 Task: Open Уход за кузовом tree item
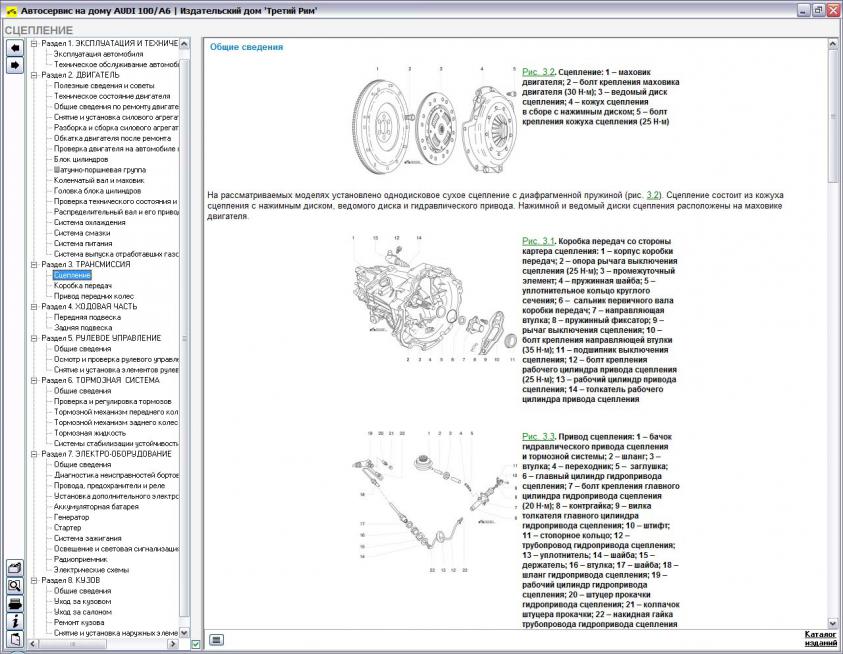[82, 602]
